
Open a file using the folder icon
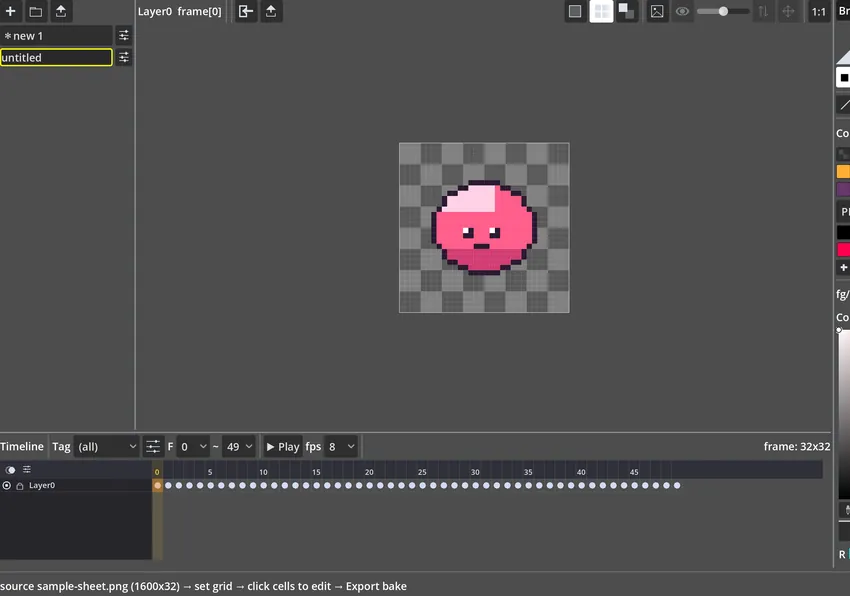[36, 11]
